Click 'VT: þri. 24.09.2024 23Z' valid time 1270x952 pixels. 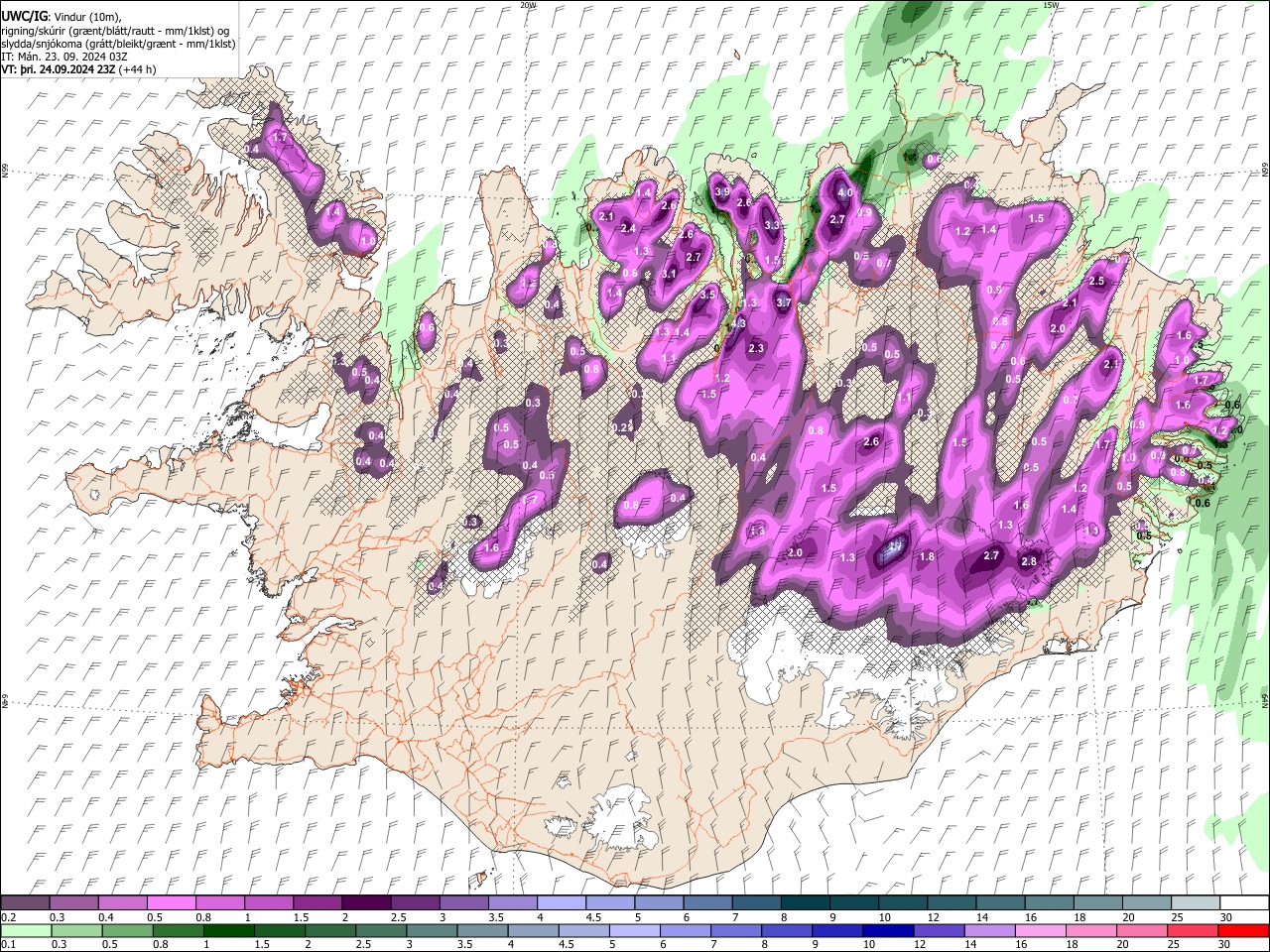(x=59, y=70)
